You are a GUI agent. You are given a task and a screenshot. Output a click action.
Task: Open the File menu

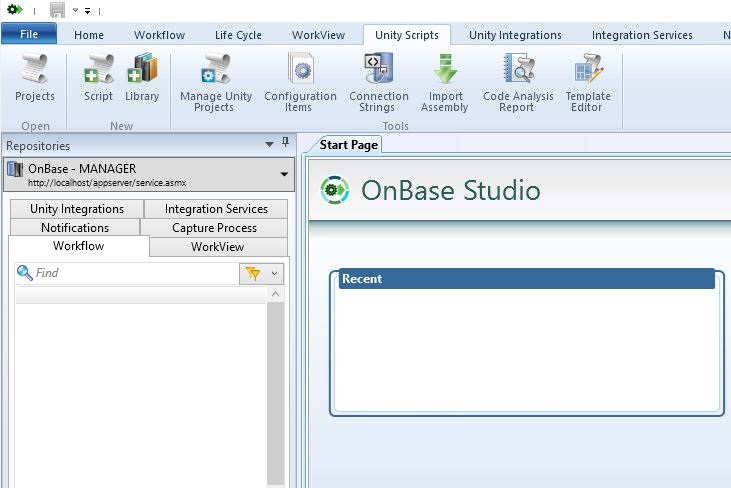tap(29, 34)
